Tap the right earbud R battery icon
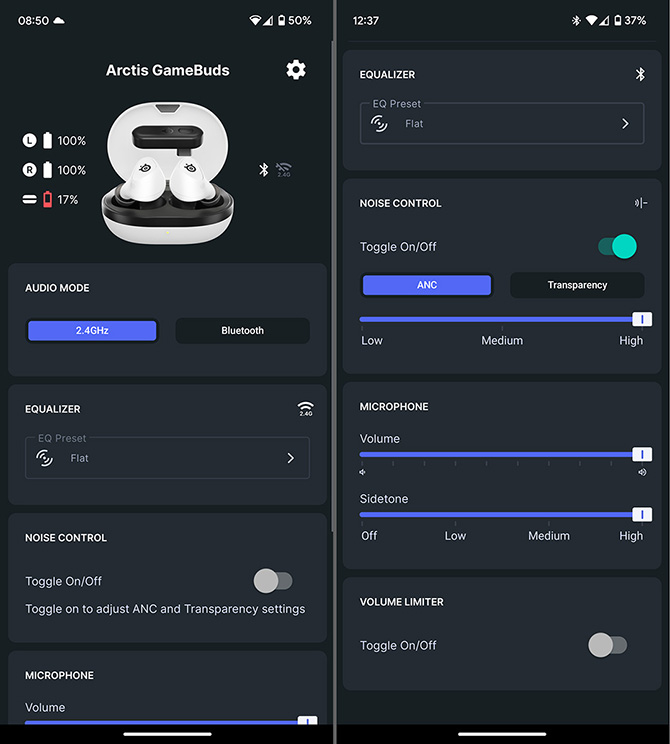 (47, 170)
